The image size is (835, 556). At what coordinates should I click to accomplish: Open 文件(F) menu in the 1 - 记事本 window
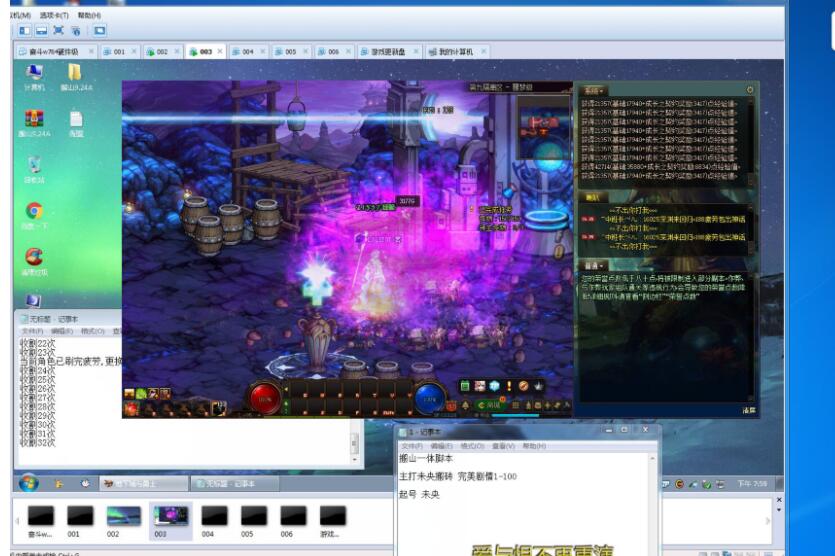coord(412,446)
